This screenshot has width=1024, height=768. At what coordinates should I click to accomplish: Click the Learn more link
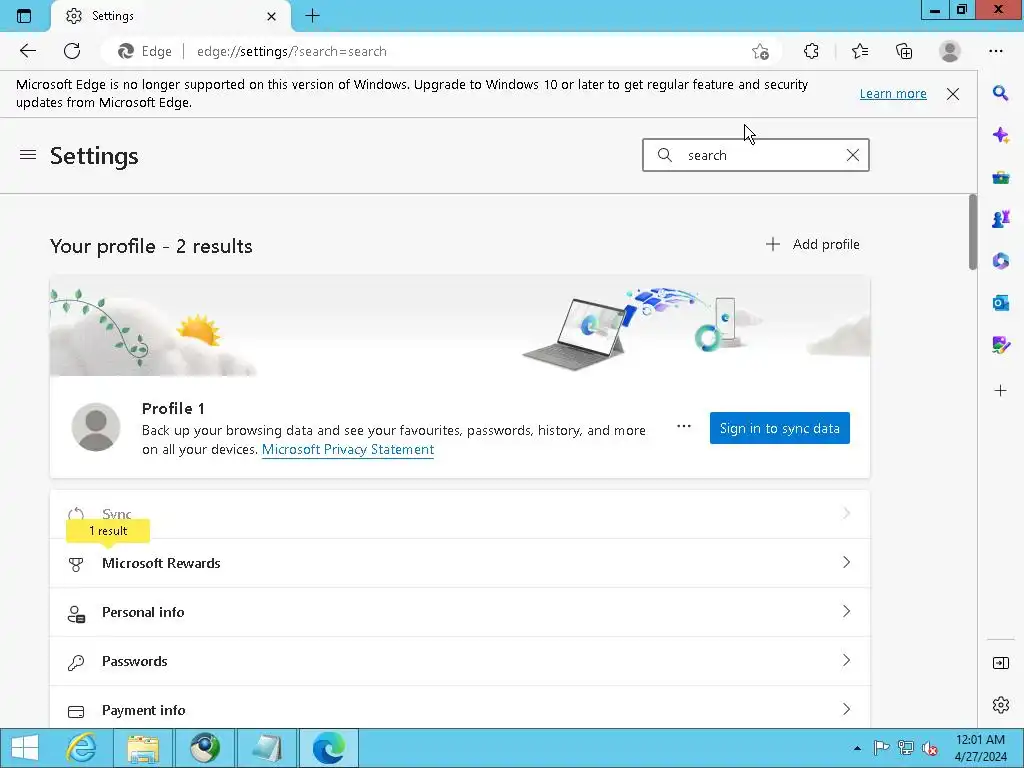tap(893, 93)
